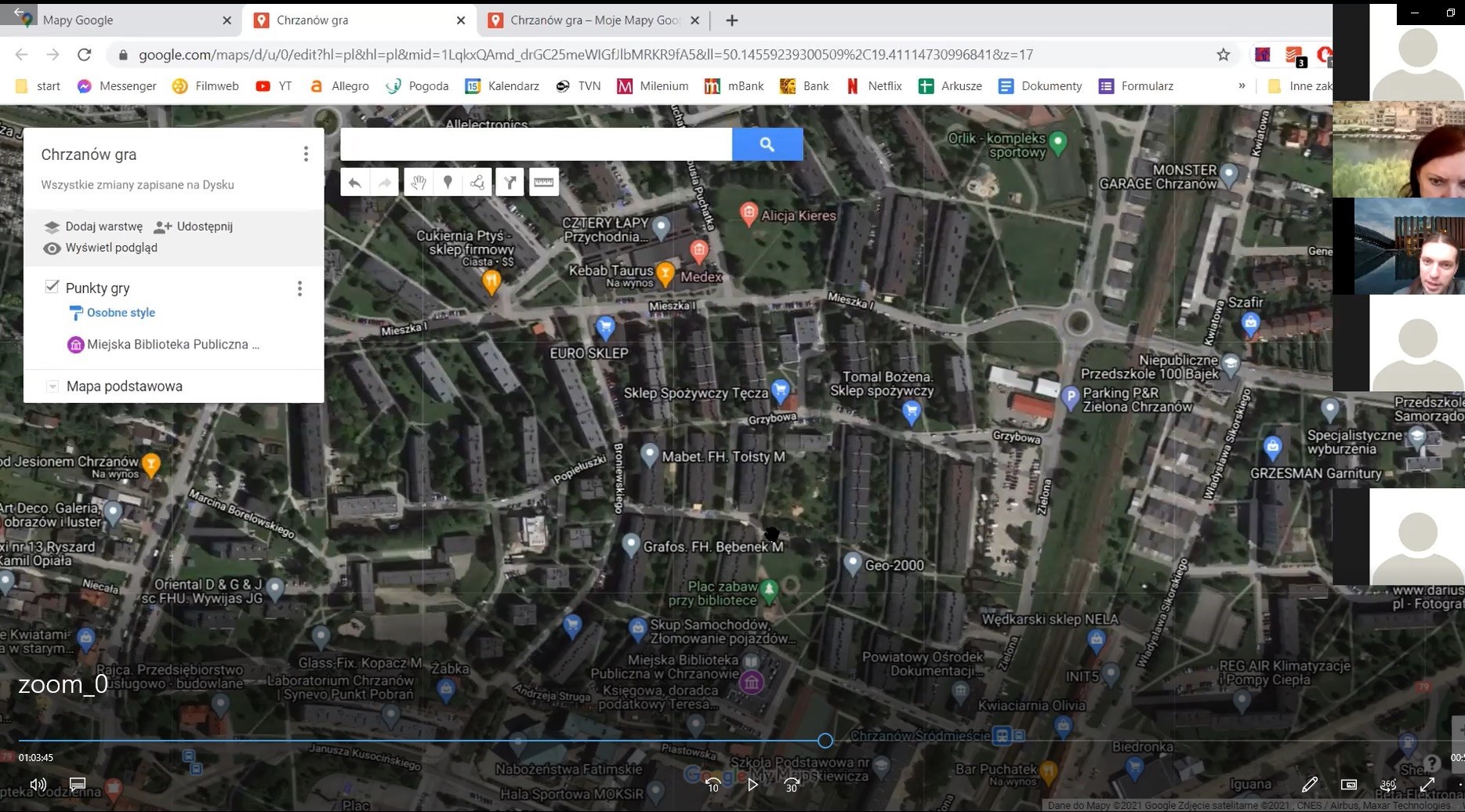Open the Punkty gry layer options menu

pos(299,288)
